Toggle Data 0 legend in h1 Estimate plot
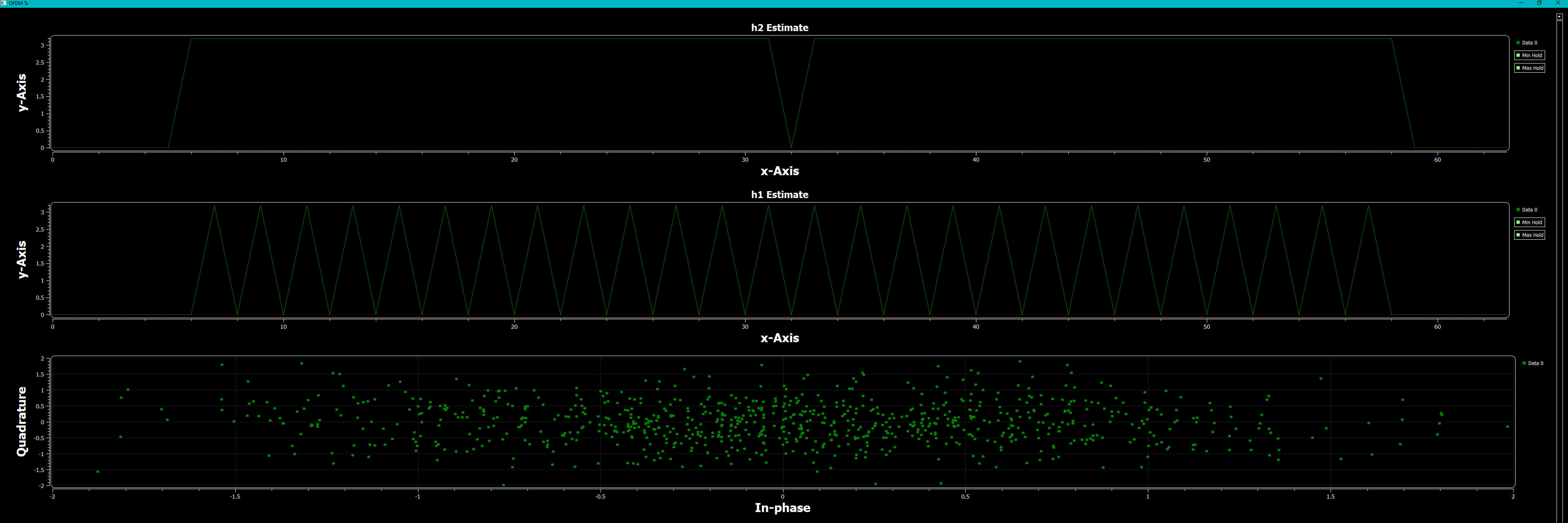 pyautogui.click(x=1527, y=210)
